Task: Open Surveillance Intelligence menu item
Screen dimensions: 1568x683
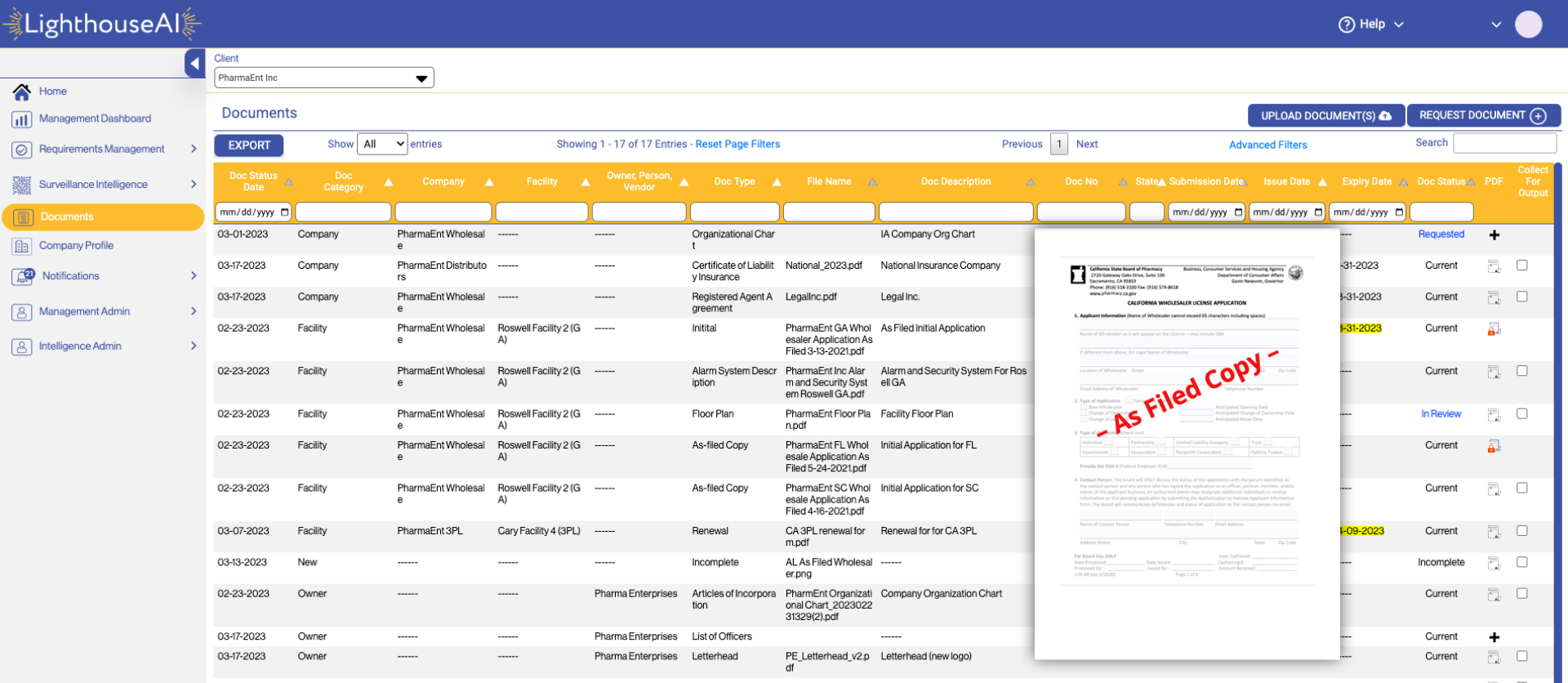Action: point(93,185)
